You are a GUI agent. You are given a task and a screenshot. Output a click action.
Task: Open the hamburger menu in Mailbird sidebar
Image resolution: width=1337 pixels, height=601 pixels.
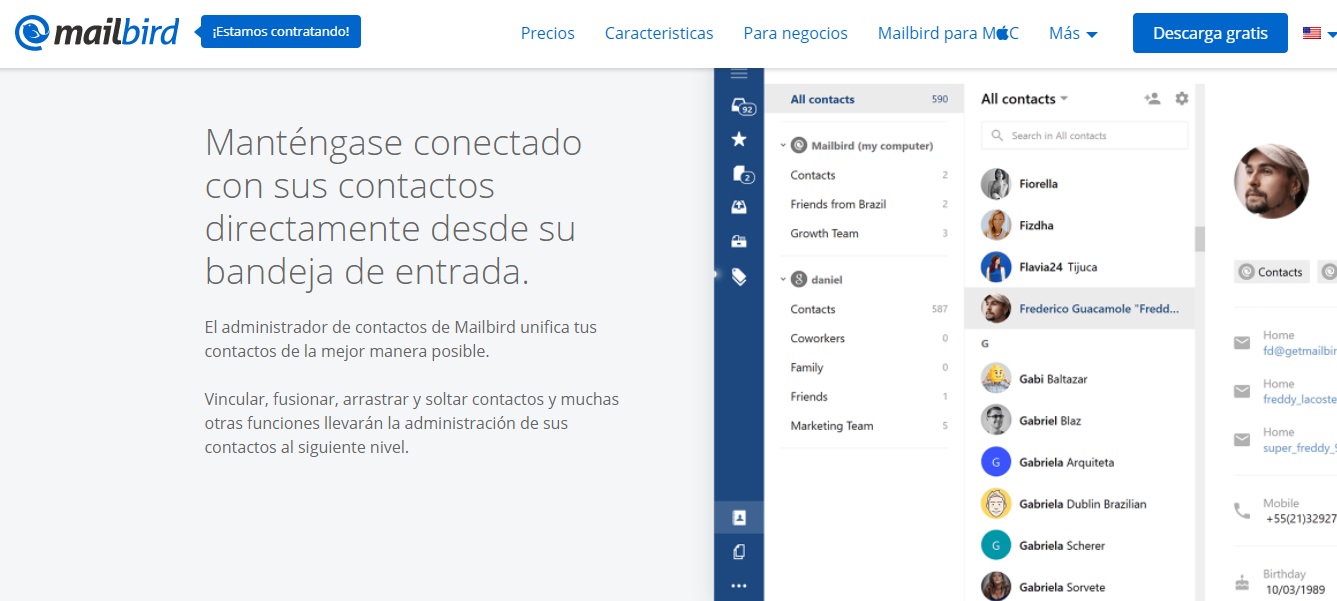tap(739, 74)
